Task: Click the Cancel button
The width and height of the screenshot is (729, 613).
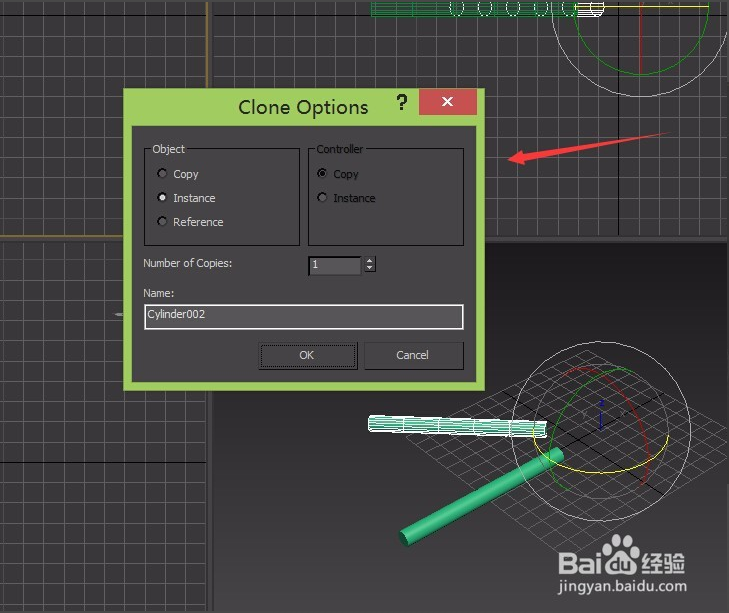Action: (413, 355)
